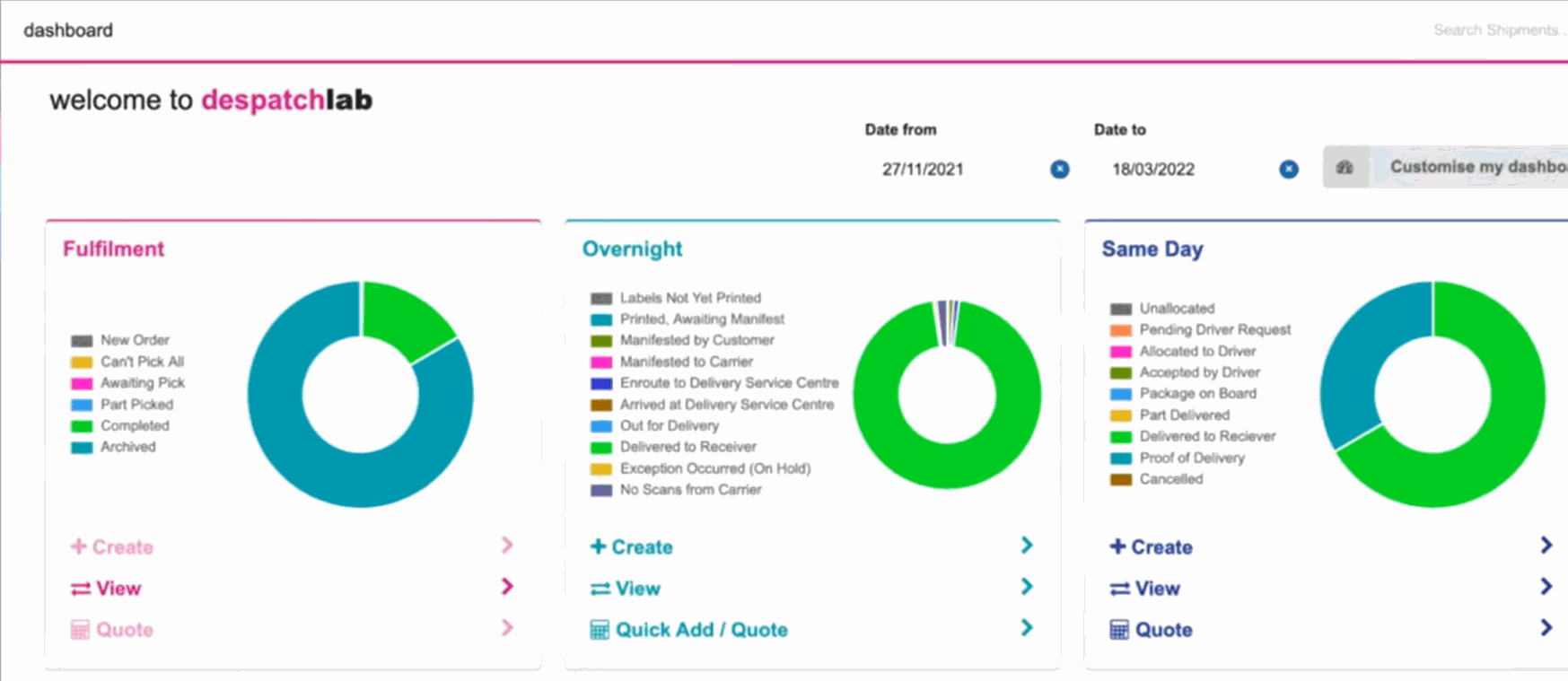Image resolution: width=1568 pixels, height=681 pixels.
Task: Click the Same Day plus Create icon
Action: coord(1117,546)
